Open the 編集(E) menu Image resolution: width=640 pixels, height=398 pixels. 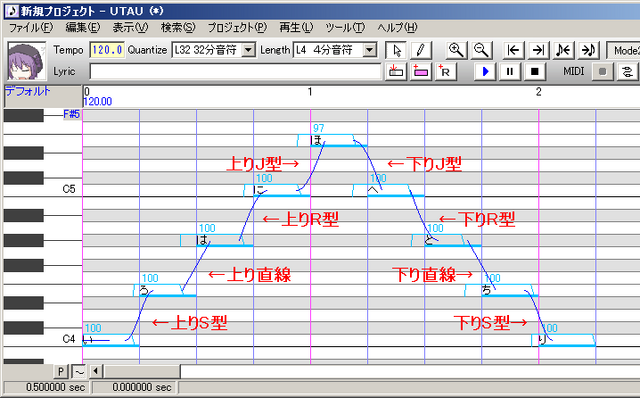pos(83,28)
